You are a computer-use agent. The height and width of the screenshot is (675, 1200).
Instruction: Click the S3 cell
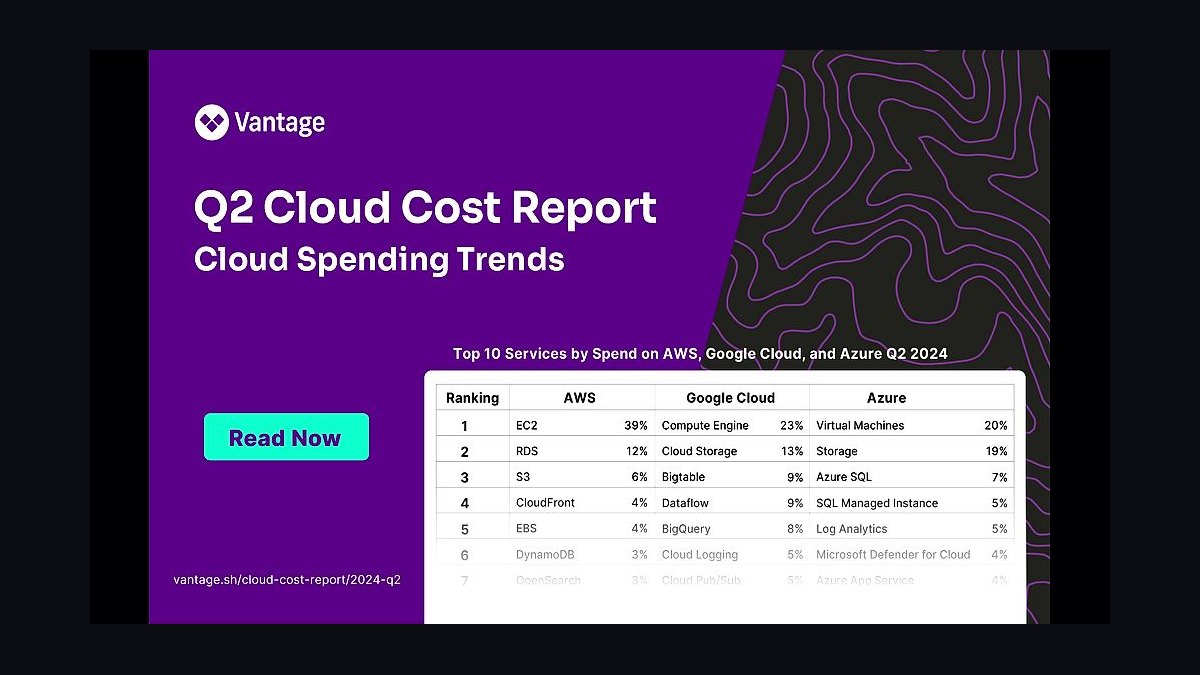click(x=523, y=477)
